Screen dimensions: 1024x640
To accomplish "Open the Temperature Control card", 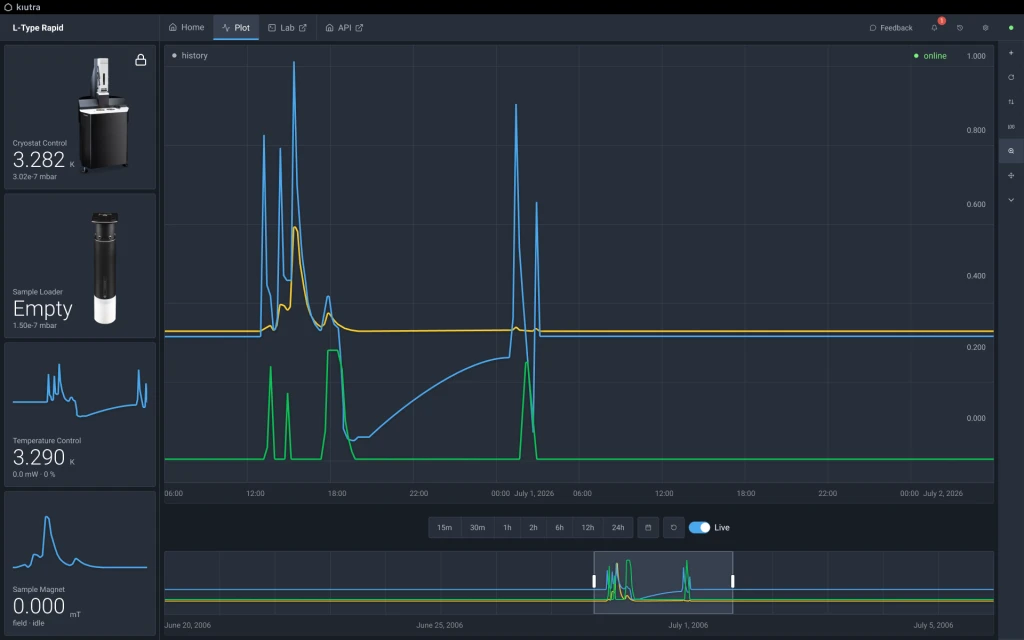I will [80, 415].
